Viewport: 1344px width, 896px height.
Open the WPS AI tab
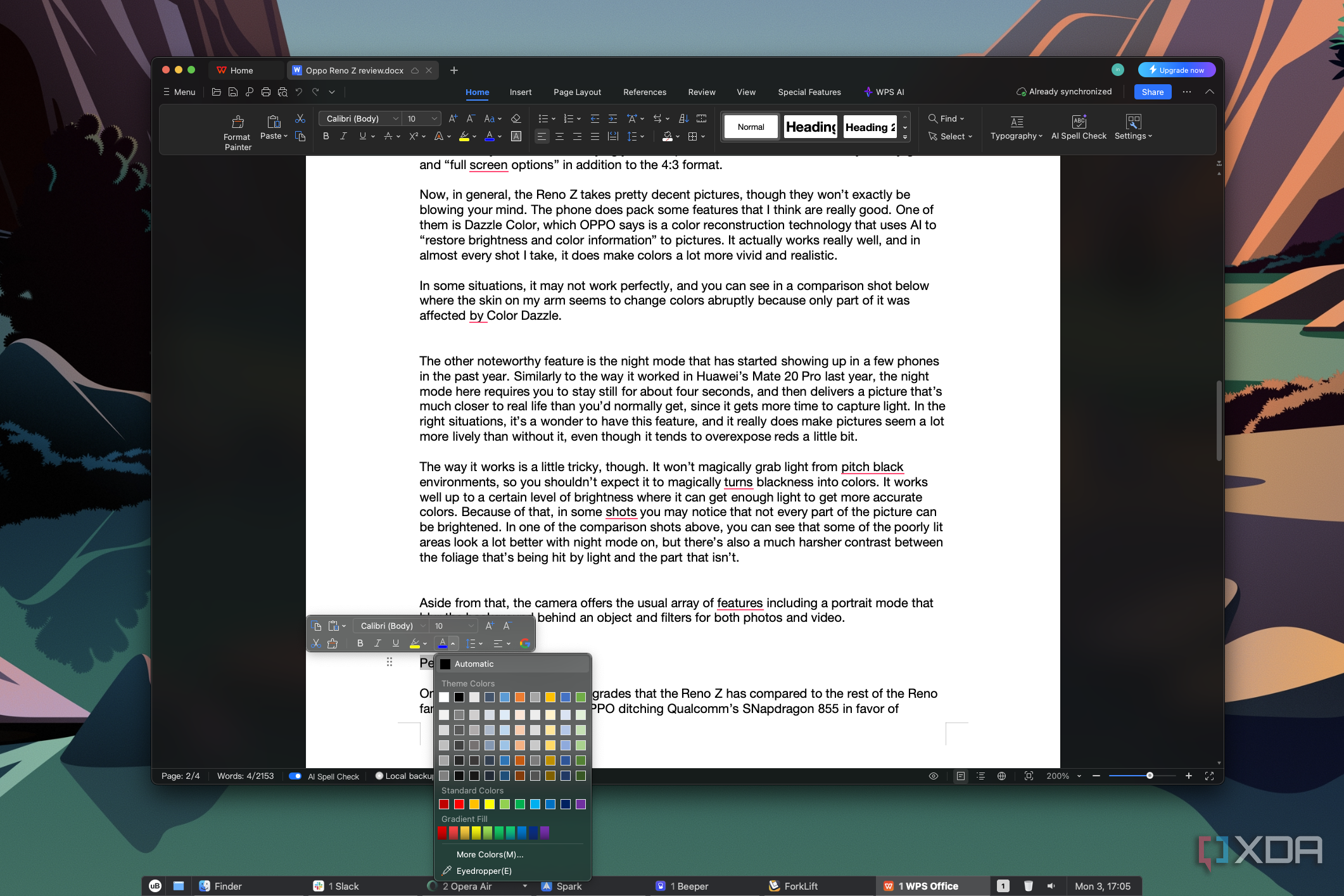tap(884, 92)
